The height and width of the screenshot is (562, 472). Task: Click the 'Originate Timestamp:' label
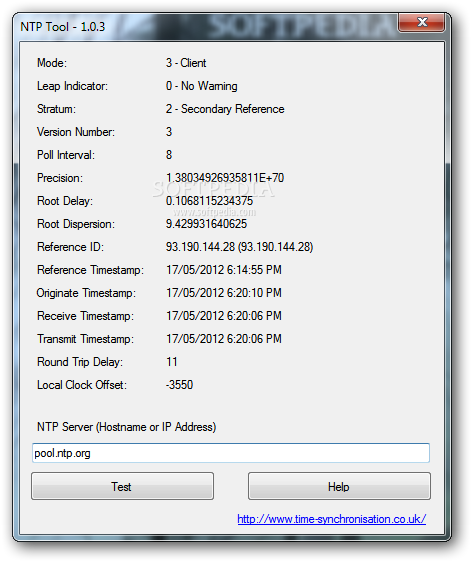tap(86, 292)
